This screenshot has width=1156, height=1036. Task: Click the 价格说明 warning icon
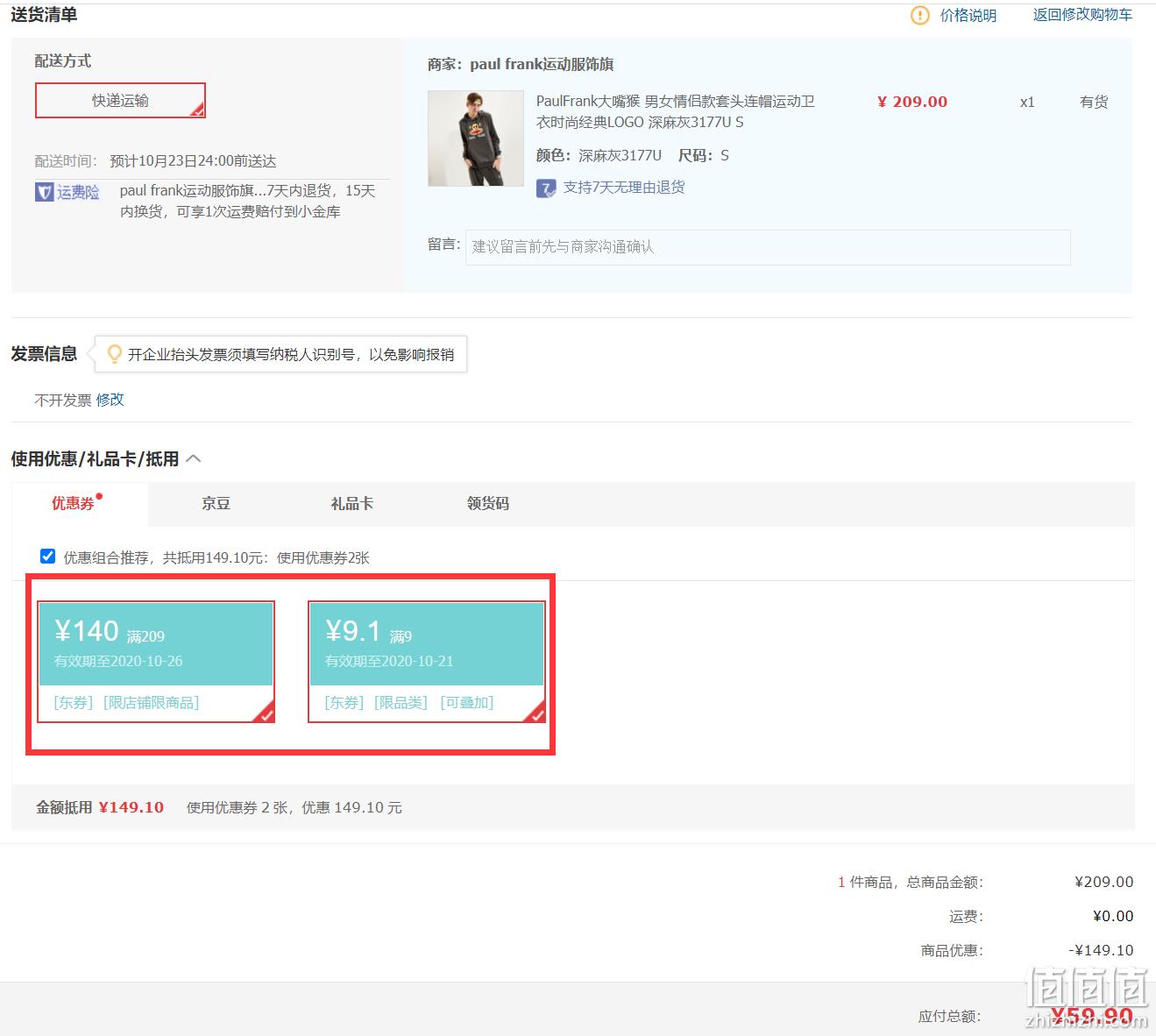coord(919,15)
